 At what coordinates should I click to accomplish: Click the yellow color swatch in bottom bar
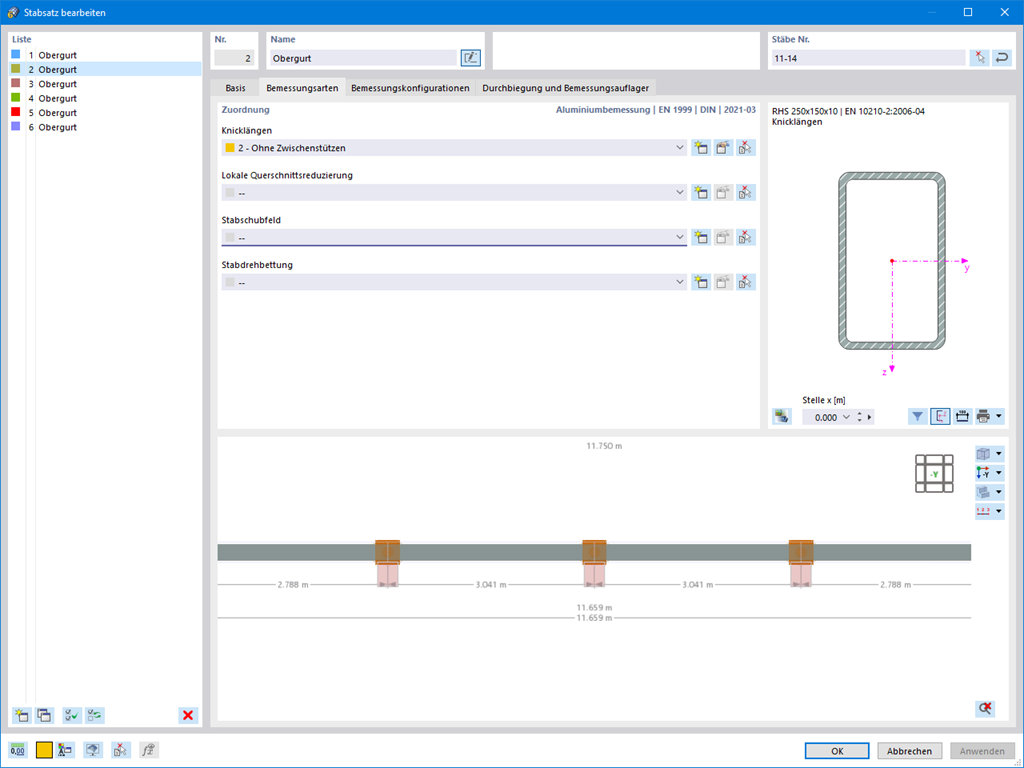click(44, 750)
